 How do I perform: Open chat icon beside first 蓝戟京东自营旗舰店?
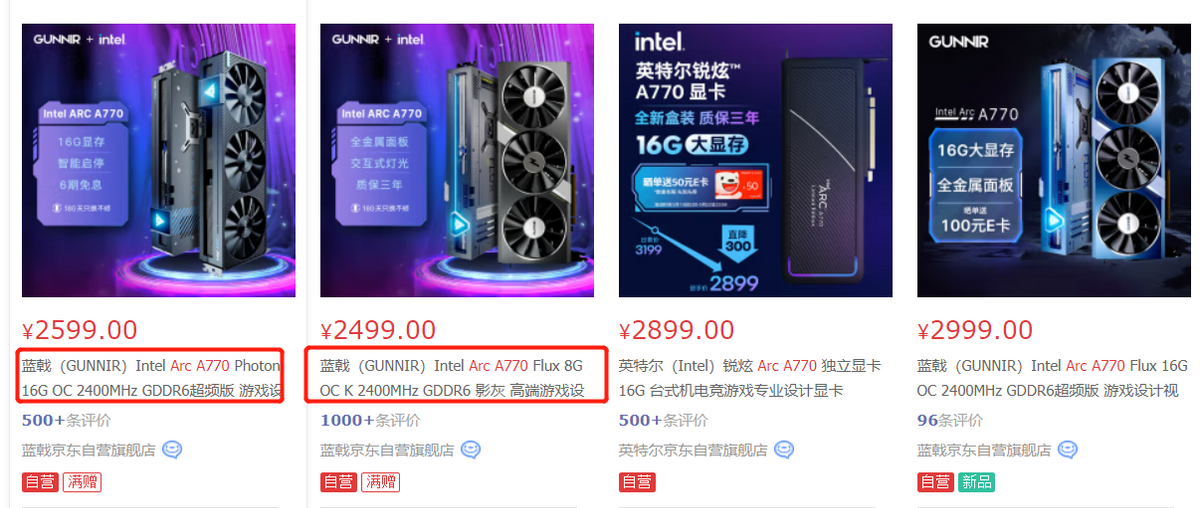tap(172, 450)
